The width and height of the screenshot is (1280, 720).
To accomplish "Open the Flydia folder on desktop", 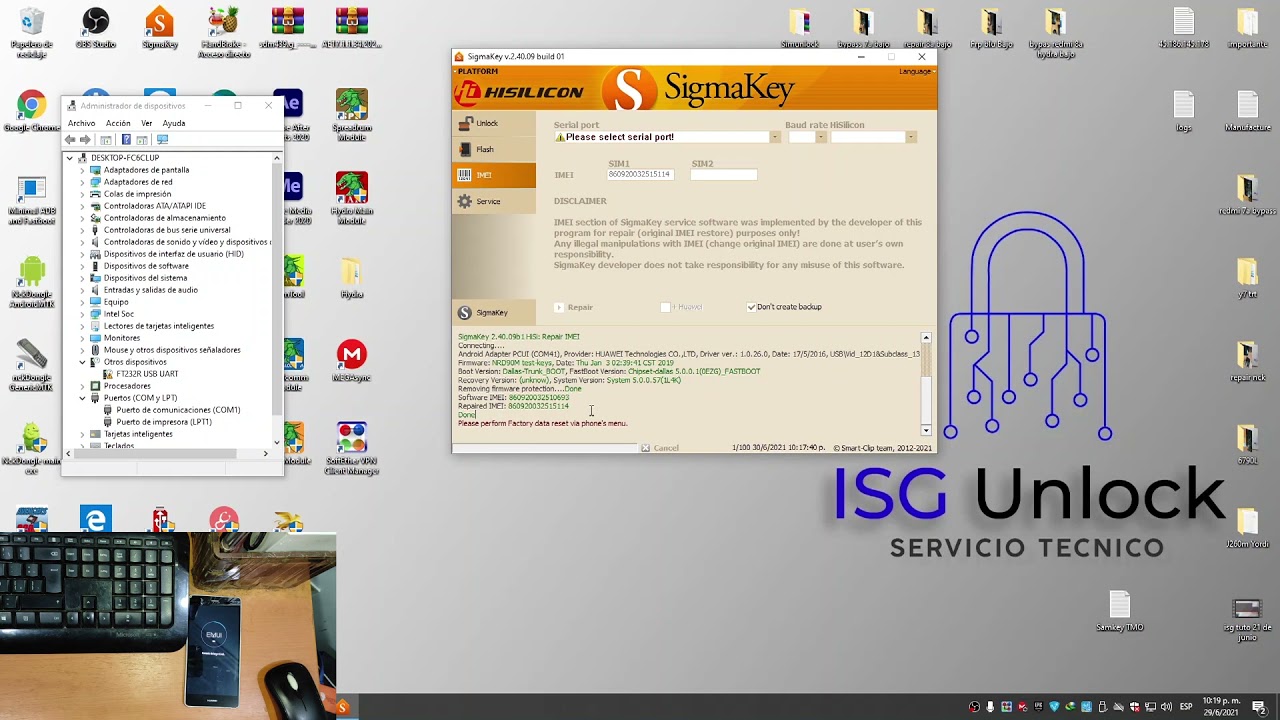I will point(351,279).
